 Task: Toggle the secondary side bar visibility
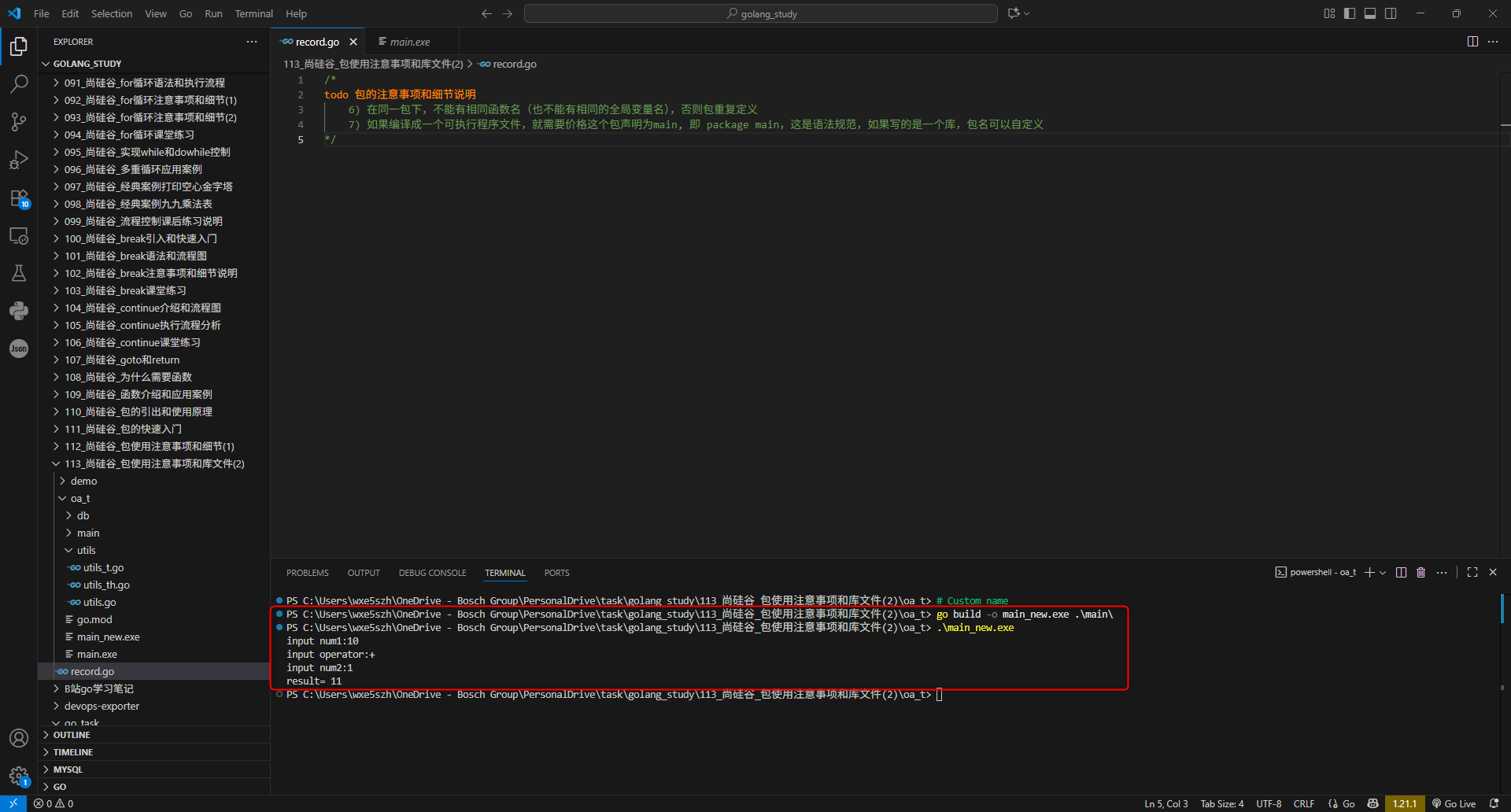tap(1391, 13)
